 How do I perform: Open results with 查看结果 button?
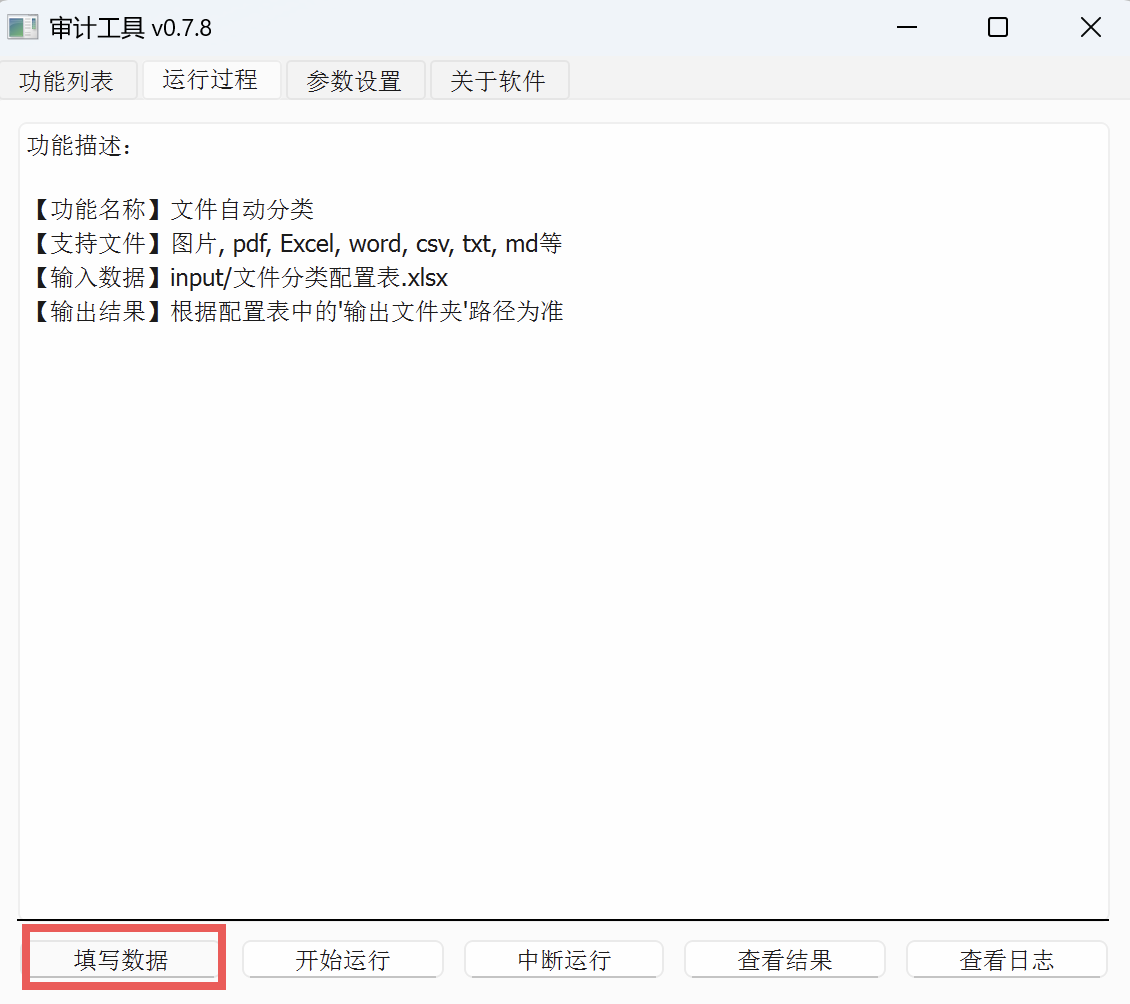coord(785,959)
